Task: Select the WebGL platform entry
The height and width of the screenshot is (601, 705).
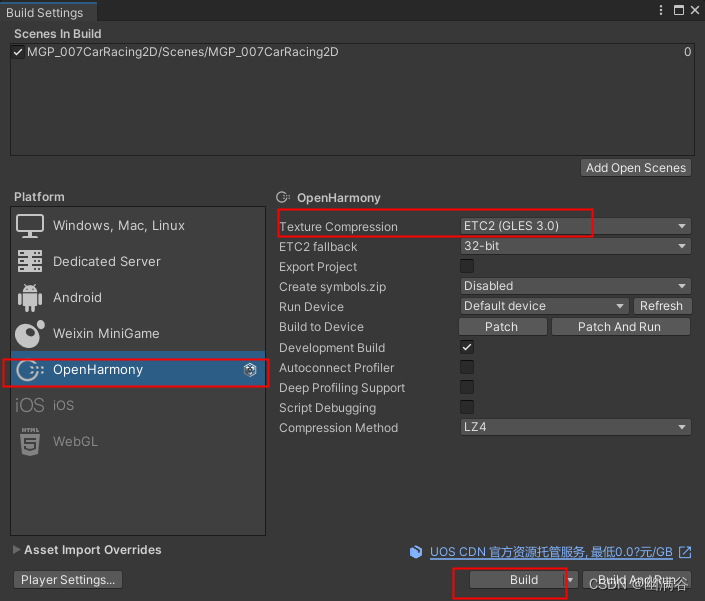Action: click(138, 441)
